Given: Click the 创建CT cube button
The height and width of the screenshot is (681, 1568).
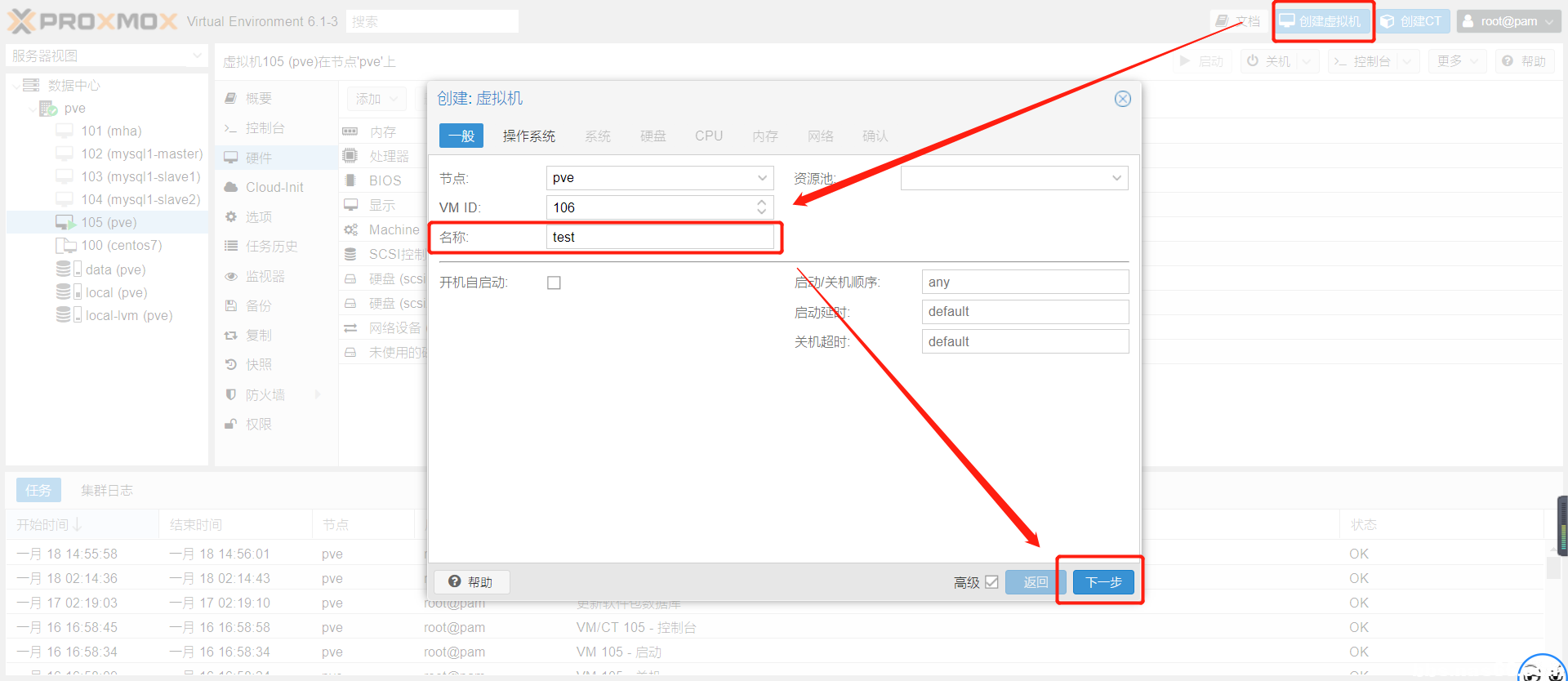Looking at the screenshot, I should (1412, 21).
